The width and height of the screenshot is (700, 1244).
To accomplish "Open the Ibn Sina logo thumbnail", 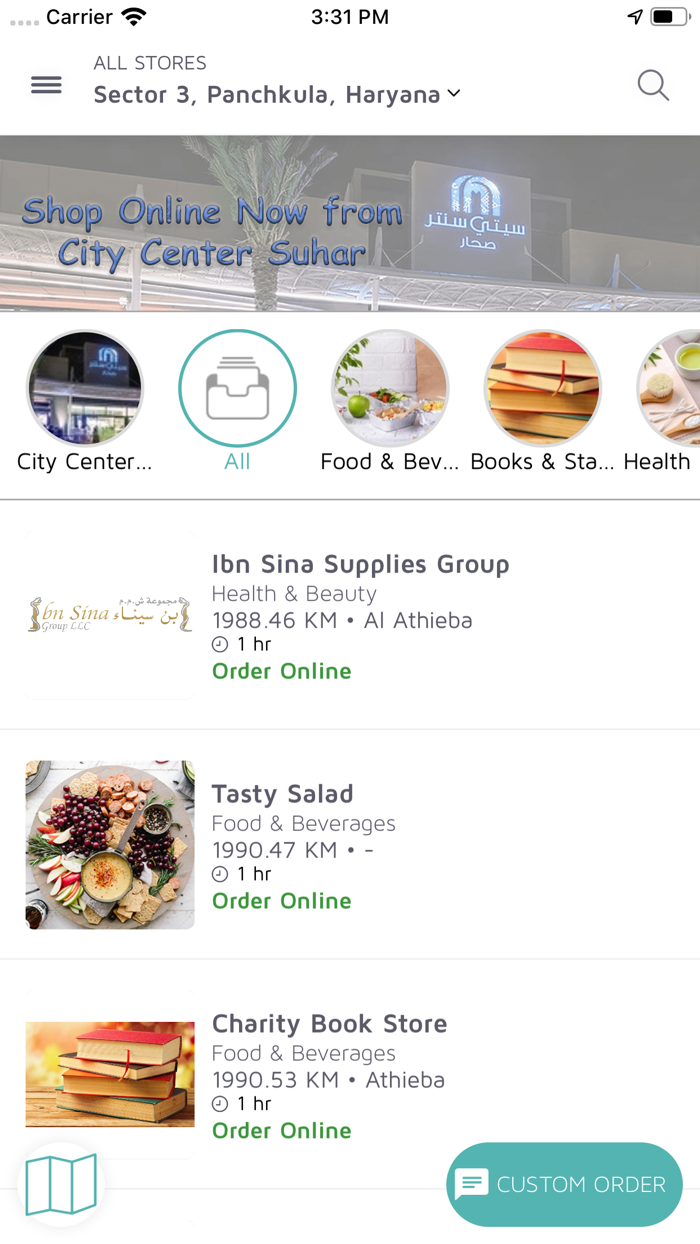I will click(x=110, y=615).
